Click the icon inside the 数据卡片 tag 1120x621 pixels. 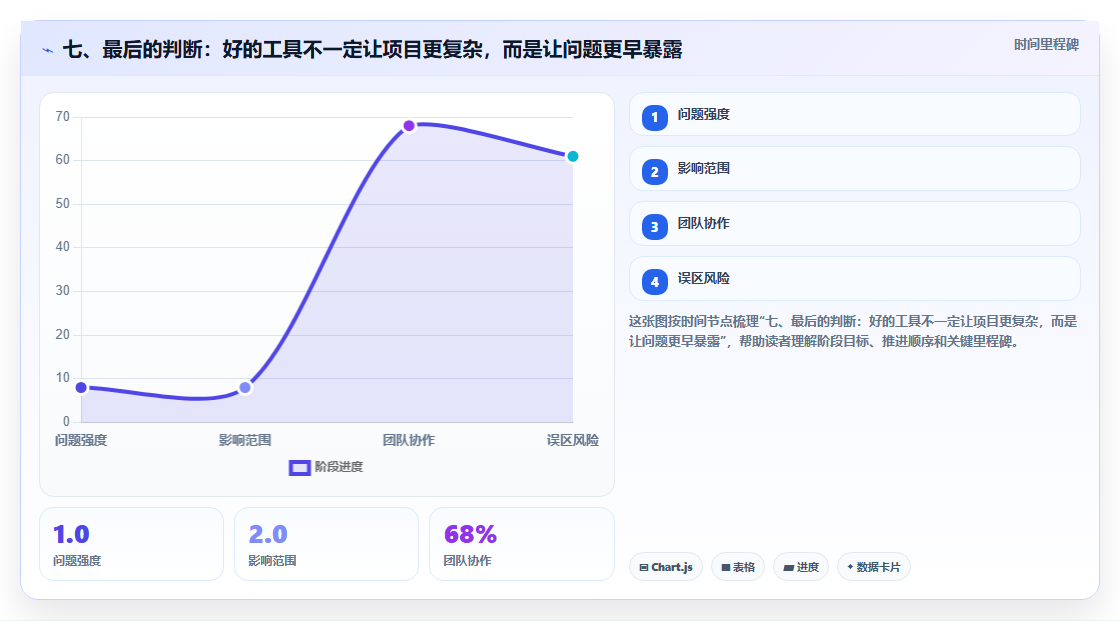click(850, 567)
